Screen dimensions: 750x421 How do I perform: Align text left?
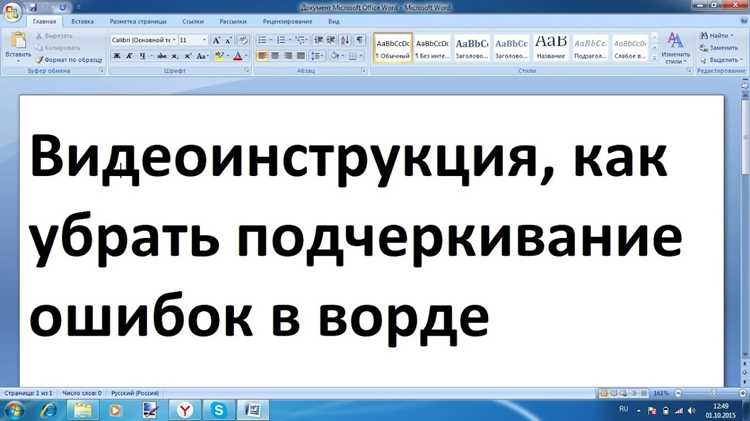click(262, 56)
